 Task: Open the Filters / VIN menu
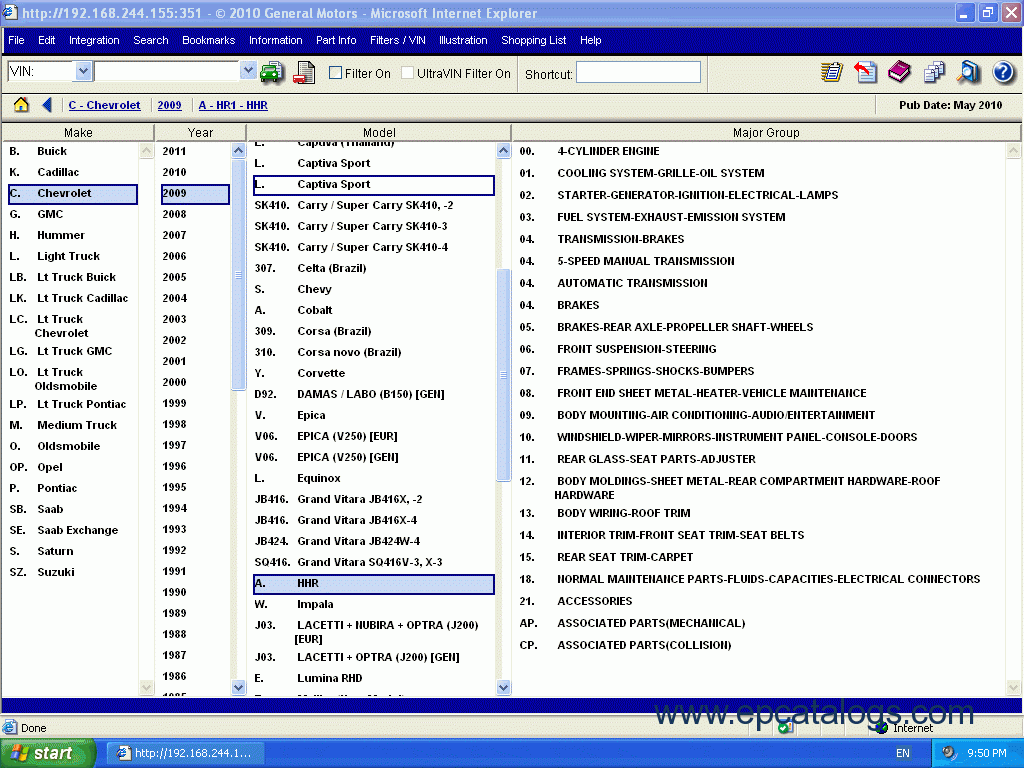[x=398, y=40]
